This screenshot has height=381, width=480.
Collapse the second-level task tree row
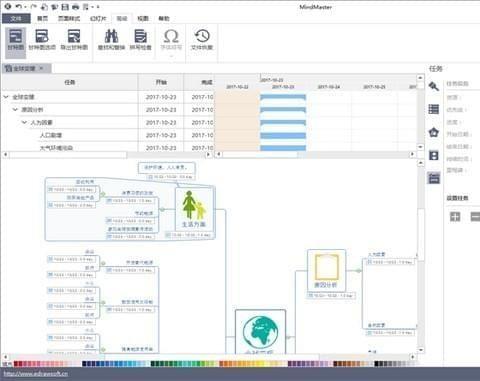15,109
